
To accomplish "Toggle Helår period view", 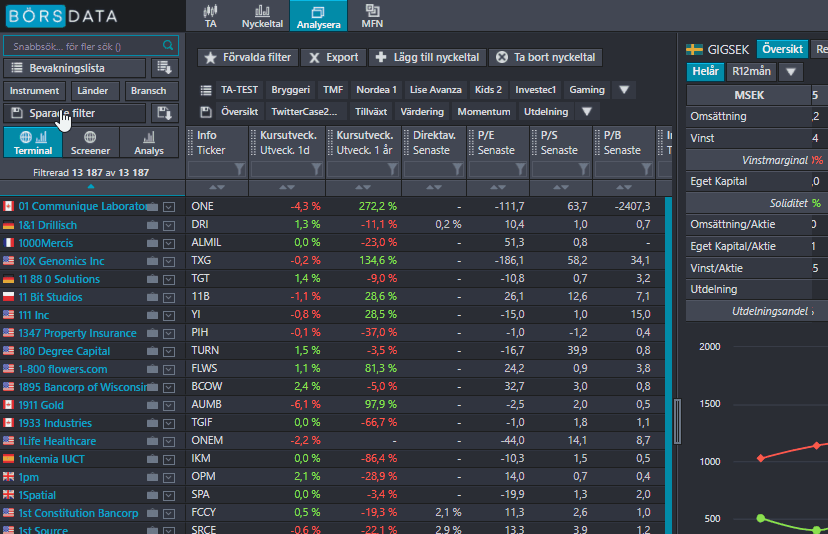I will [705, 71].
